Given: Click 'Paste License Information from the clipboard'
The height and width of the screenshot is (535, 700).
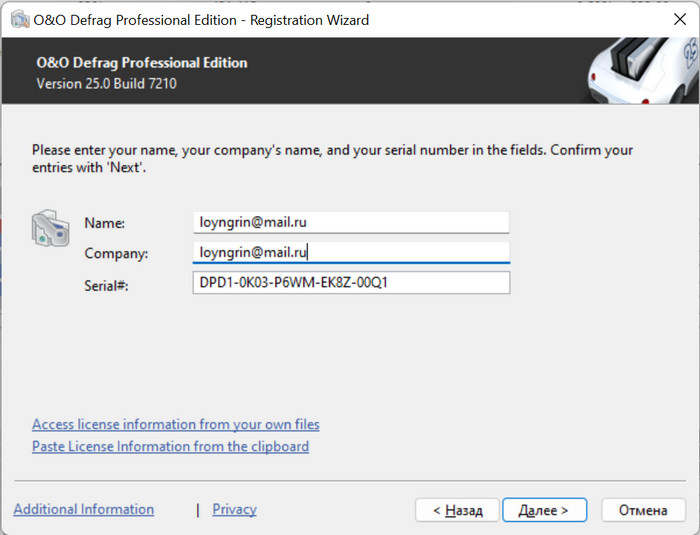Looking at the screenshot, I should (170, 447).
